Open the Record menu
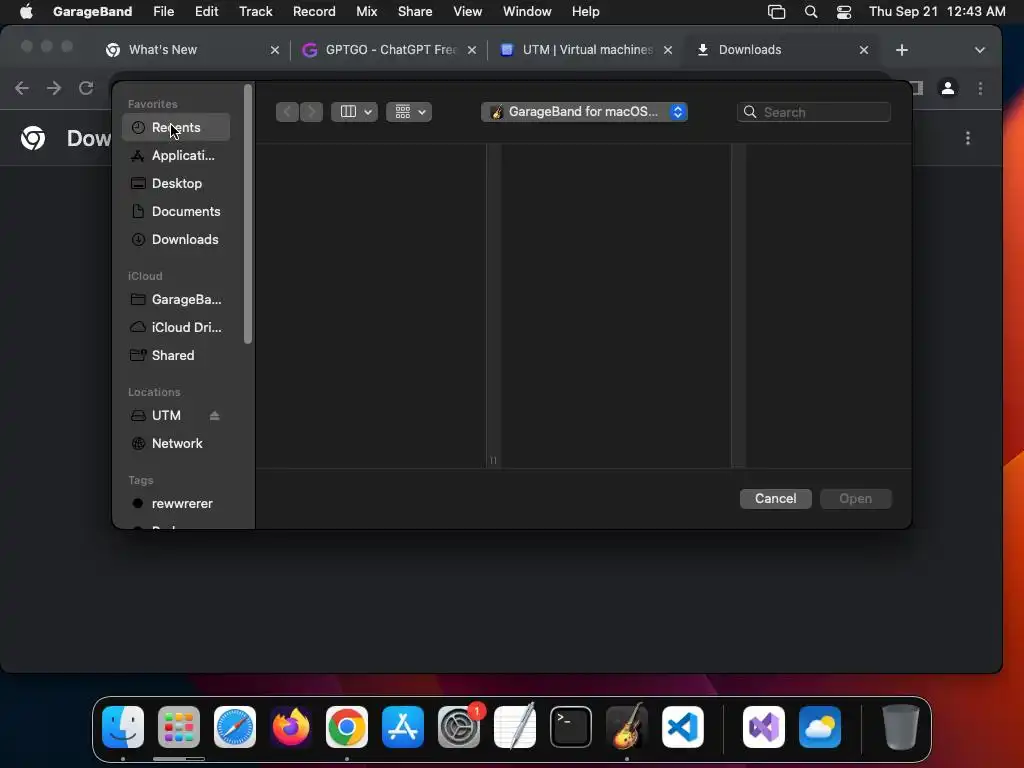Screen dimensions: 1024x768 pos(314,12)
